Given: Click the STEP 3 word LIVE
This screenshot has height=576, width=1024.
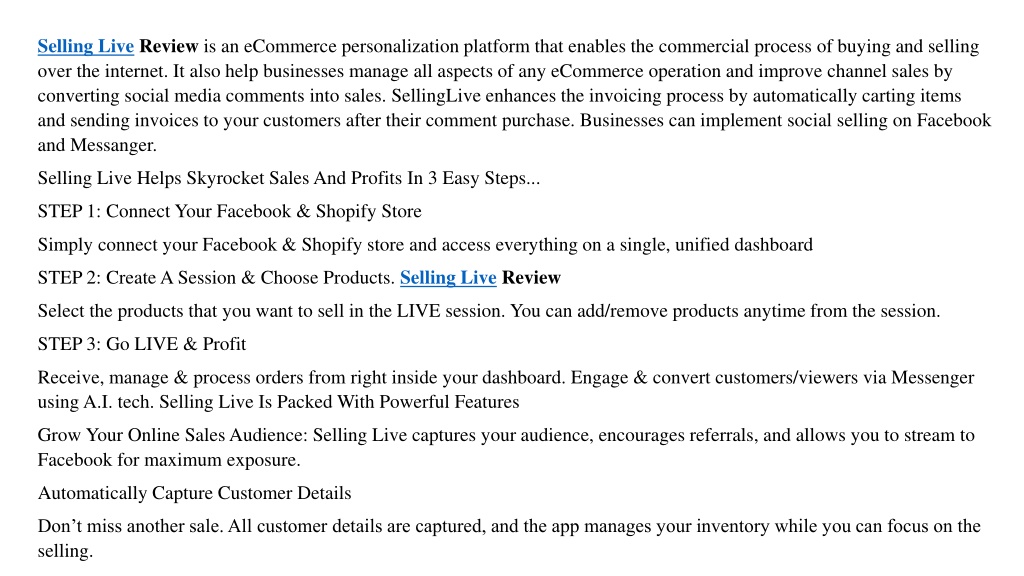Looking at the screenshot, I should [155, 344].
